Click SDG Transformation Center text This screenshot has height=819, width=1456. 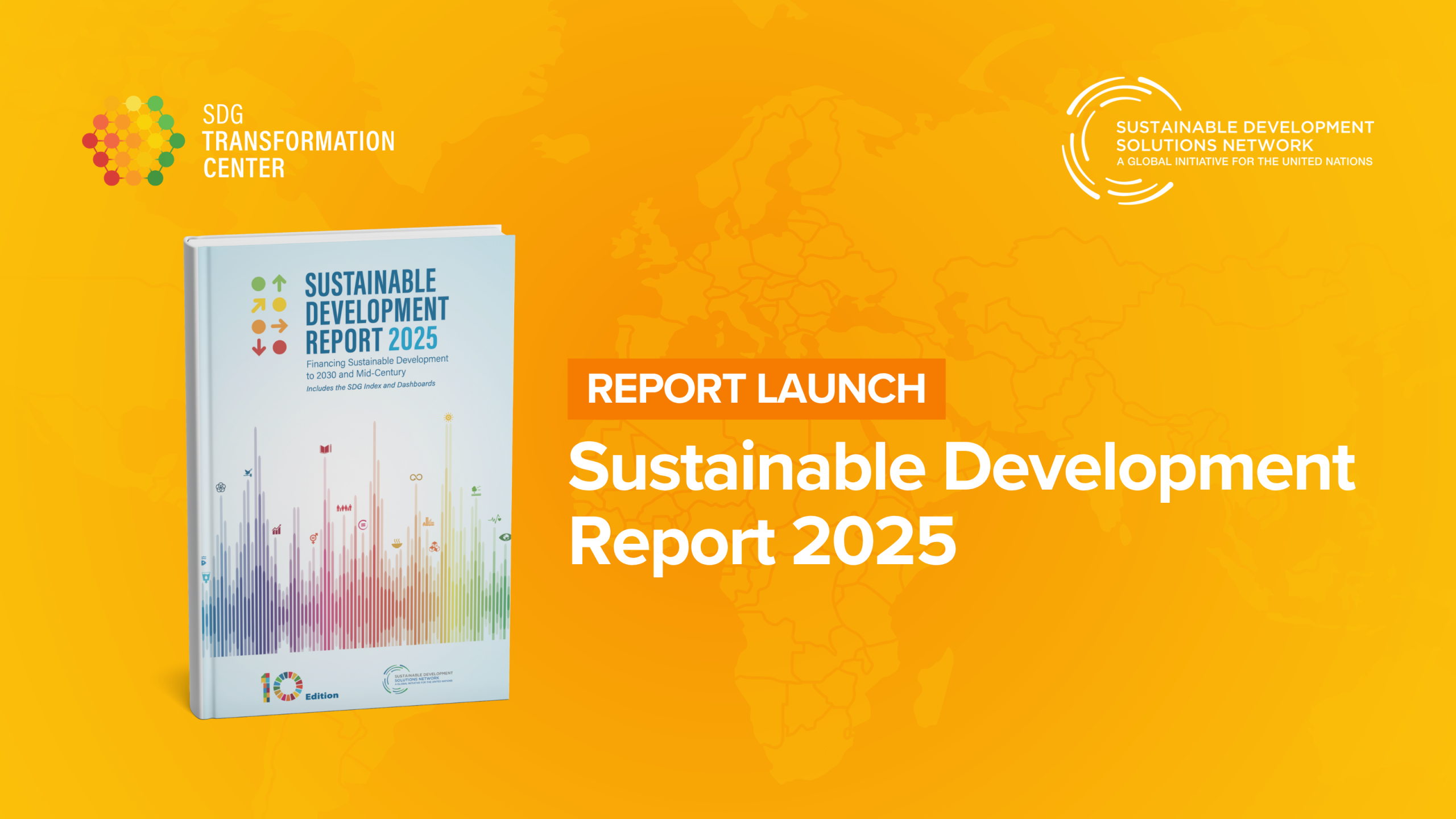298,141
